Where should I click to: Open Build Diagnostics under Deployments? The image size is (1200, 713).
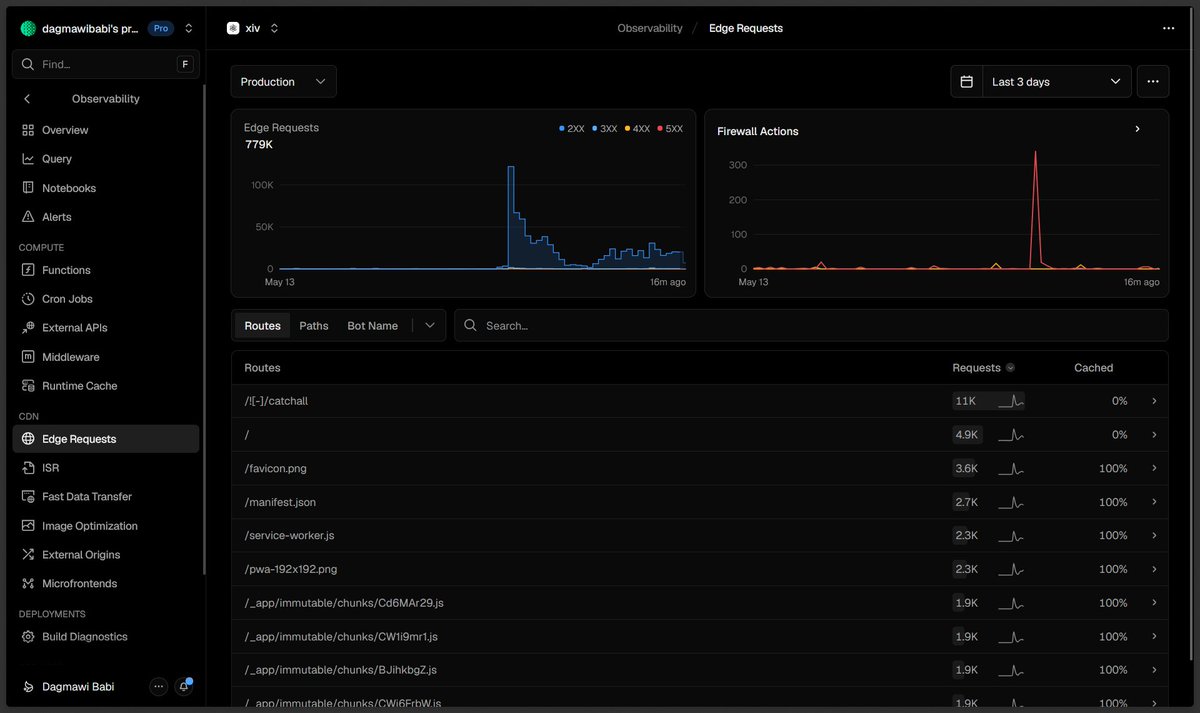tap(106, 637)
